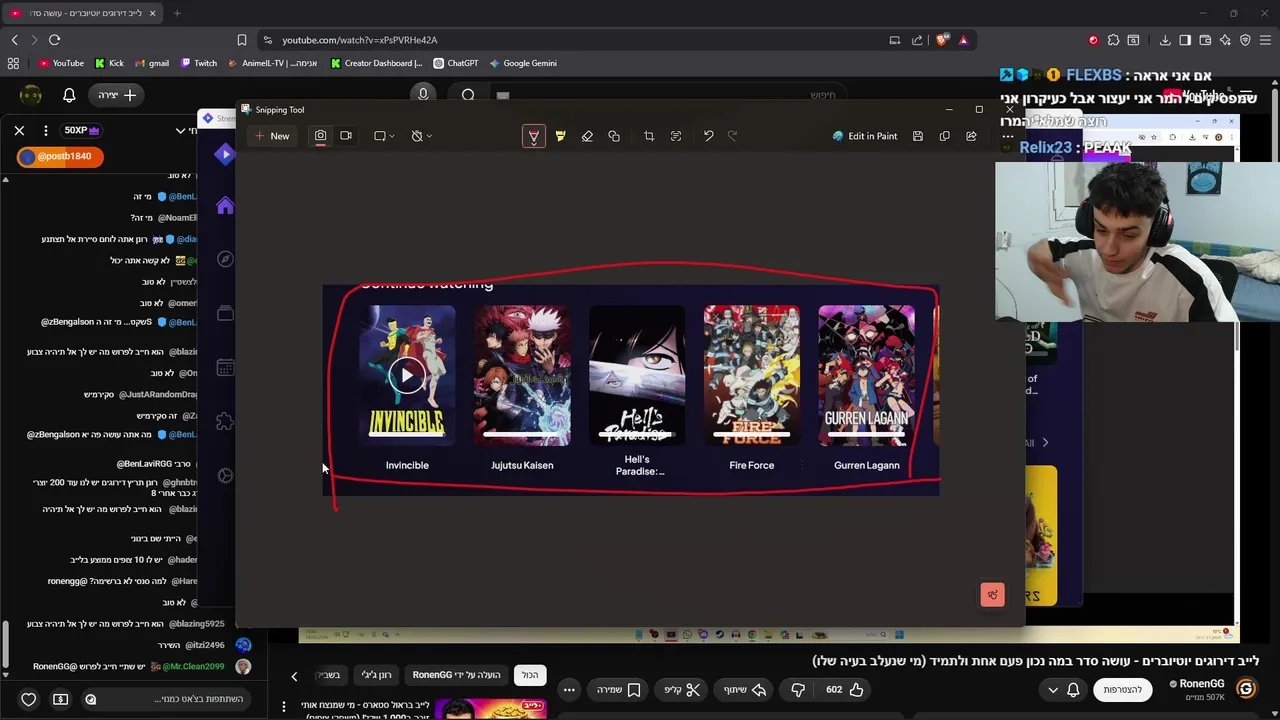Open the browser Downloads icon
This screenshot has height=720, width=1280.
(1165, 40)
